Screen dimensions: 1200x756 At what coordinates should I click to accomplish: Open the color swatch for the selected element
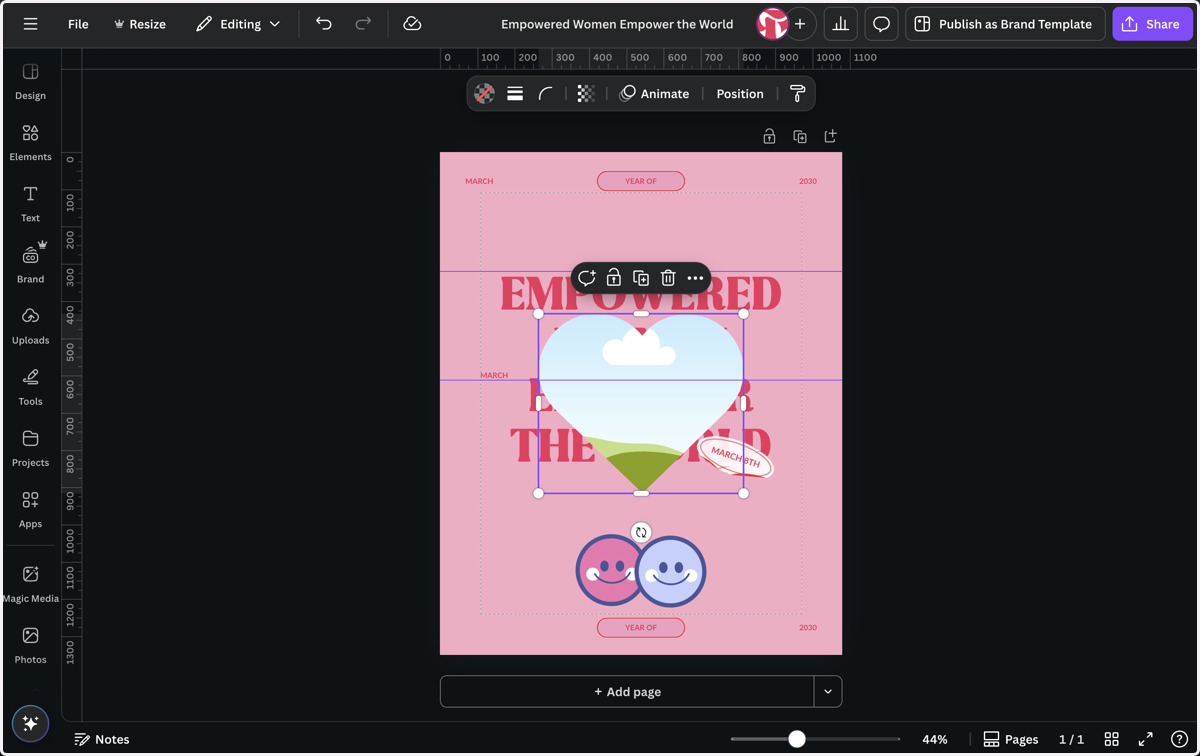coord(484,94)
